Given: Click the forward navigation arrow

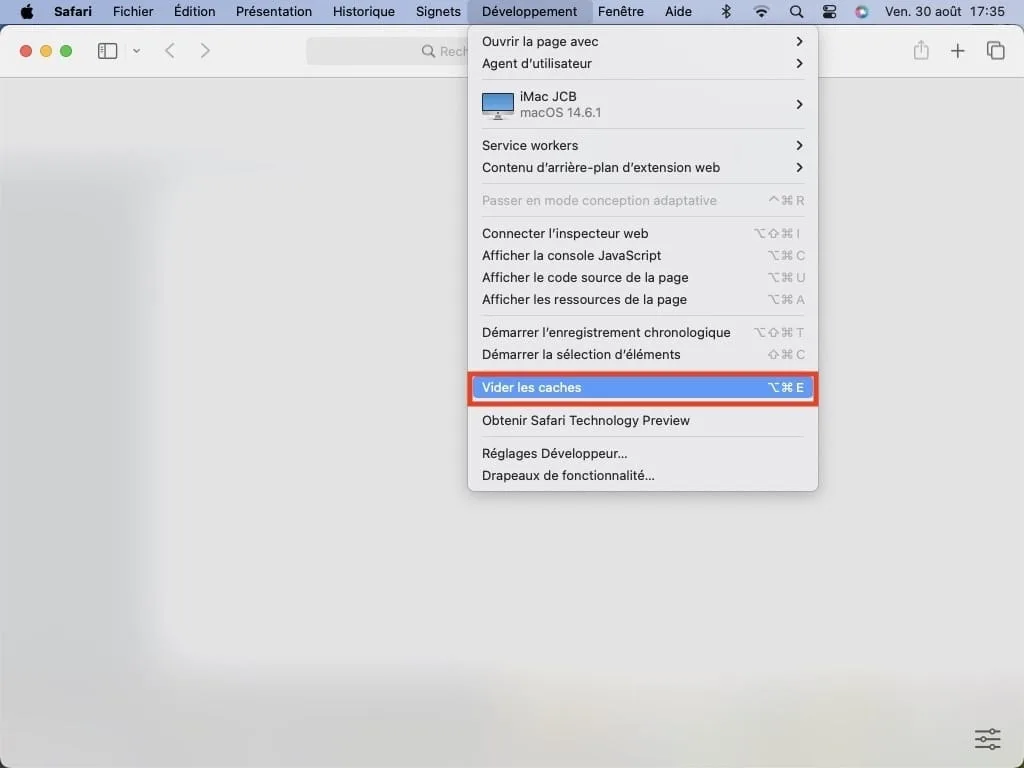Looking at the screenshot, I should (x=205, y=50).
